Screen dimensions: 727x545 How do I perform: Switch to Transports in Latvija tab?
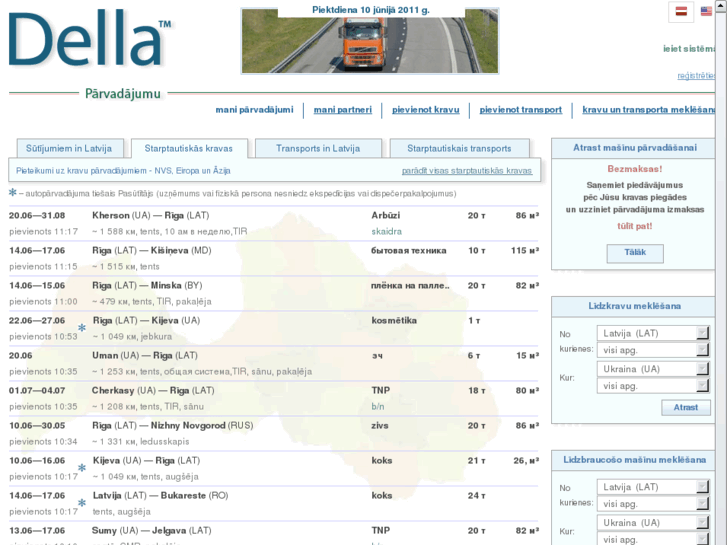click(318, 148)
